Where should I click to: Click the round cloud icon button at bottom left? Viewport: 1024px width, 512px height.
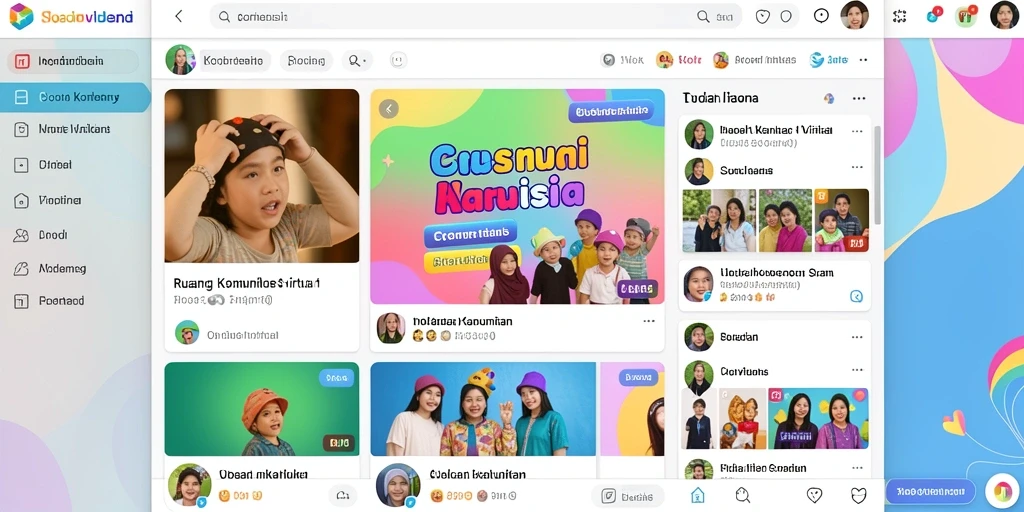(342, 496)
